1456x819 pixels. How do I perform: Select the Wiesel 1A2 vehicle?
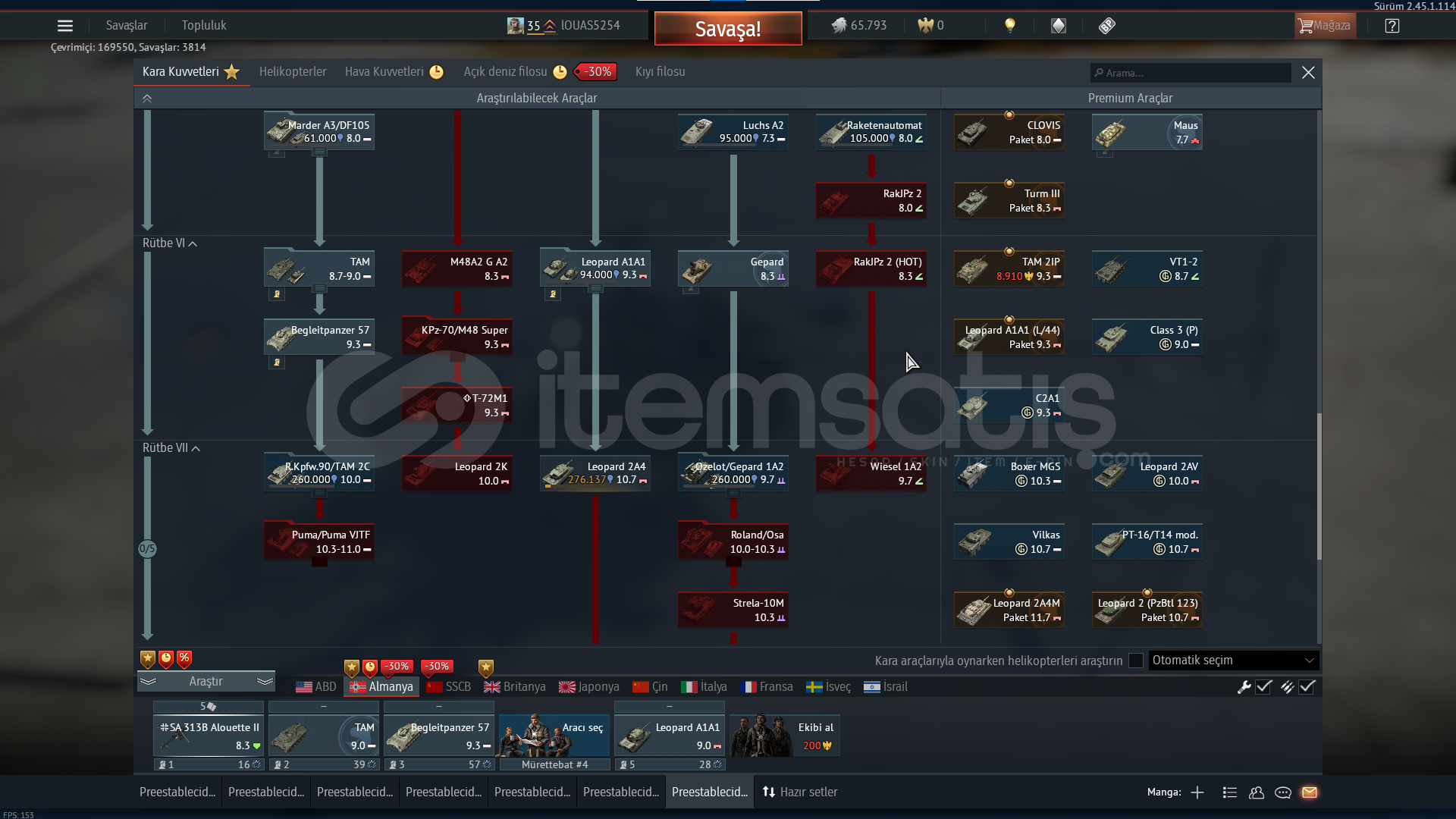(x=871, y=473)
